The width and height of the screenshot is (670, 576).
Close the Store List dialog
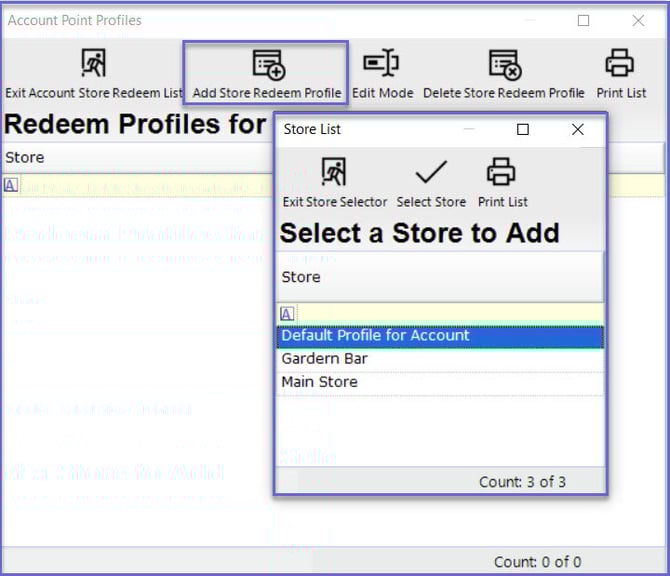pos(577,129)
